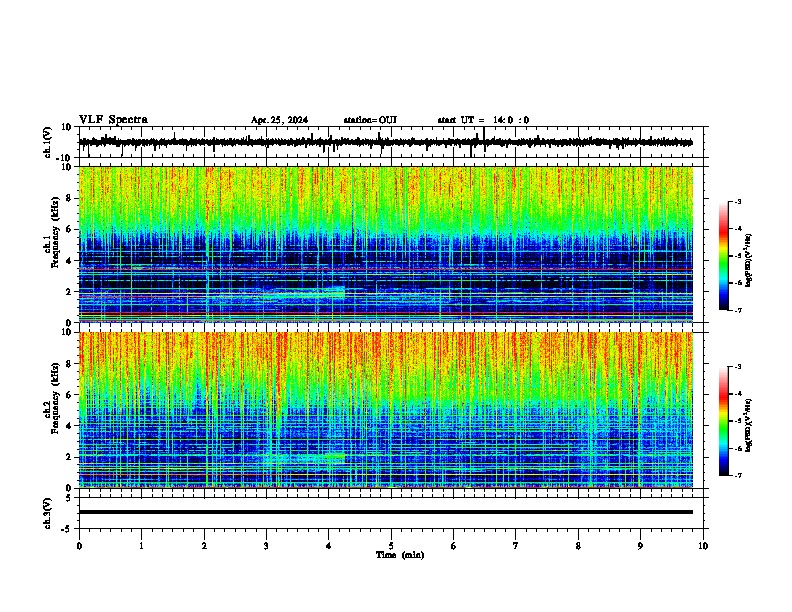Click the "5" tick on ch.3(V) axis
The width and height of the screenshot is (792, 612).
tap(69, 497)
